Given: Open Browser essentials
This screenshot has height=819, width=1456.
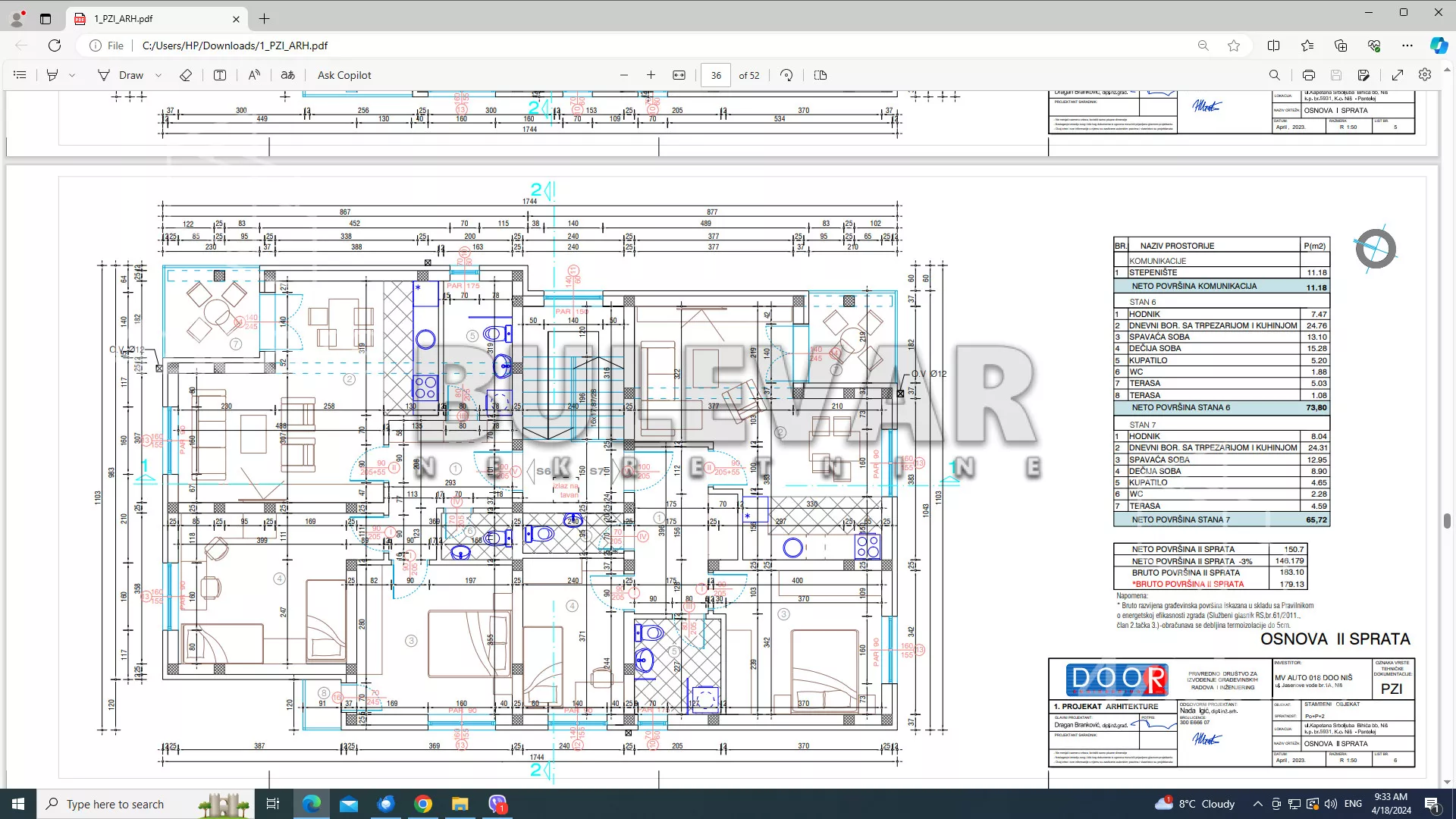Looking at the screenshot, I should (x=1374, y=45).
